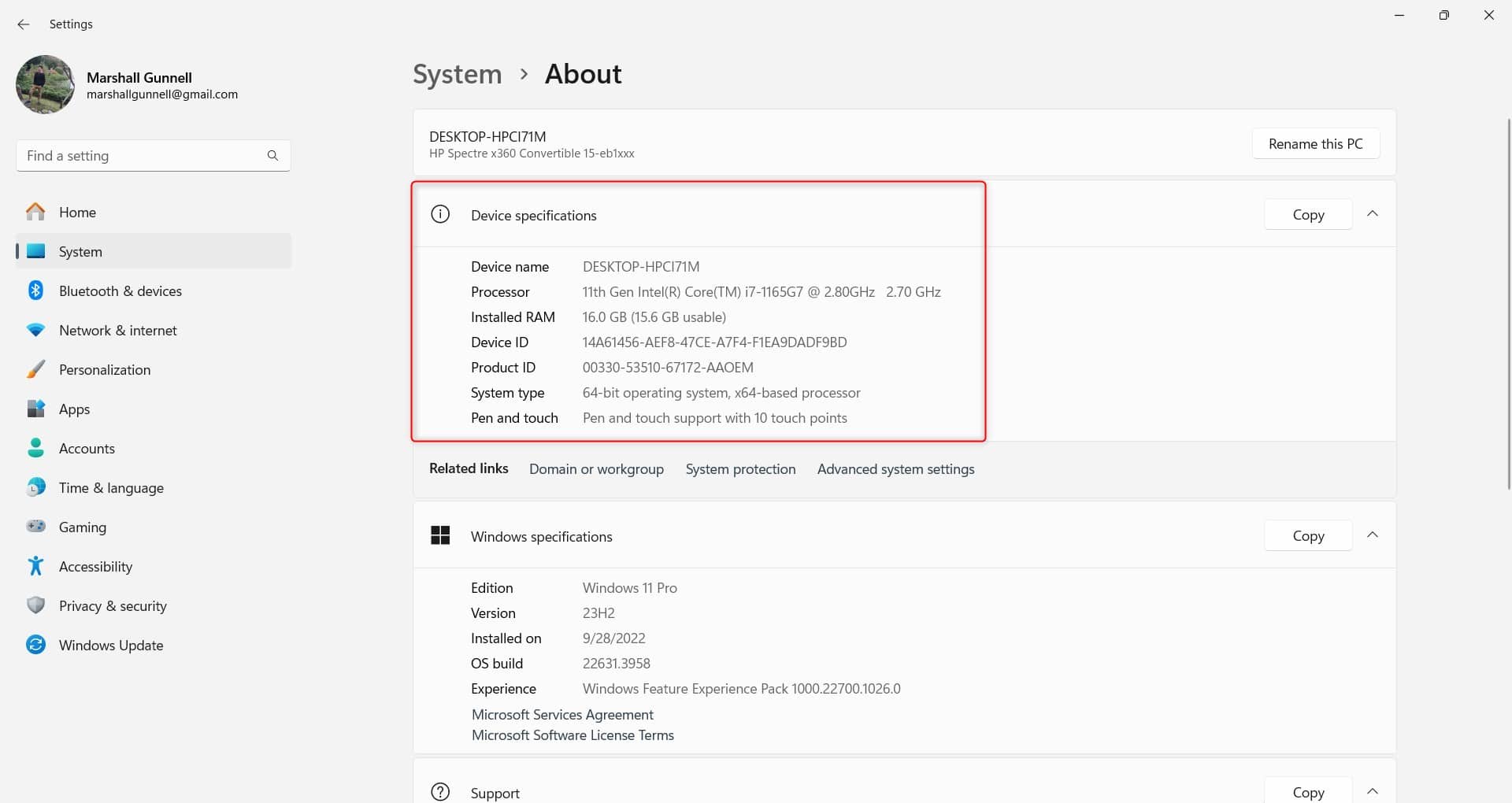
Task: Click the vertical scrollbar on the right
Action: [x=1508, y=303]
